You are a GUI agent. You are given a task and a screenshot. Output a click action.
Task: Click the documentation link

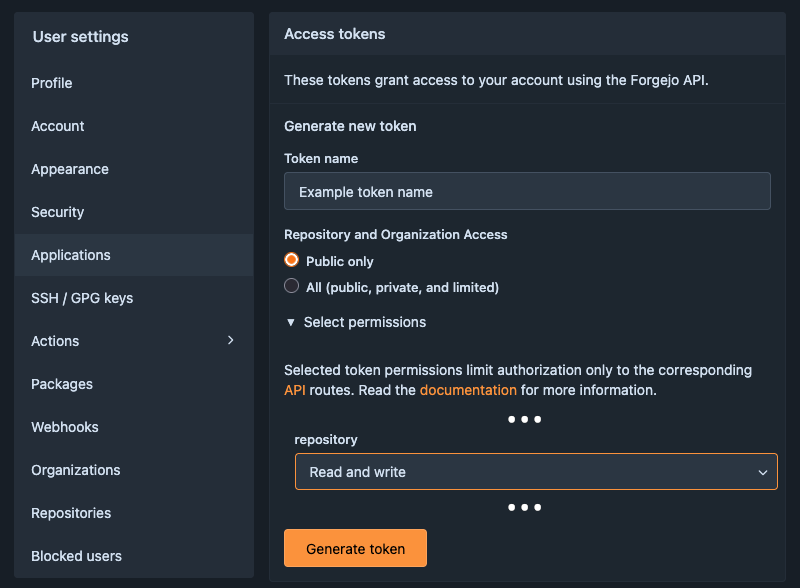468,390
